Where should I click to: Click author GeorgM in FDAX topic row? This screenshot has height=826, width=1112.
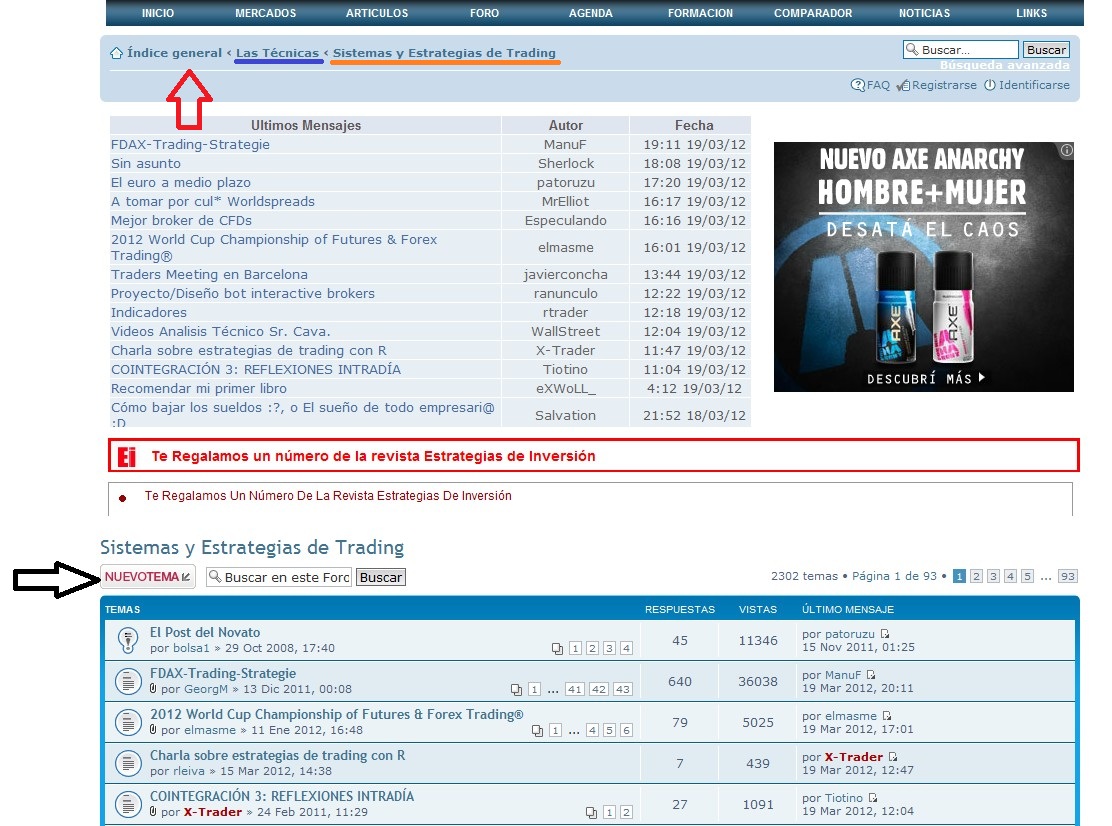[206, 689]
